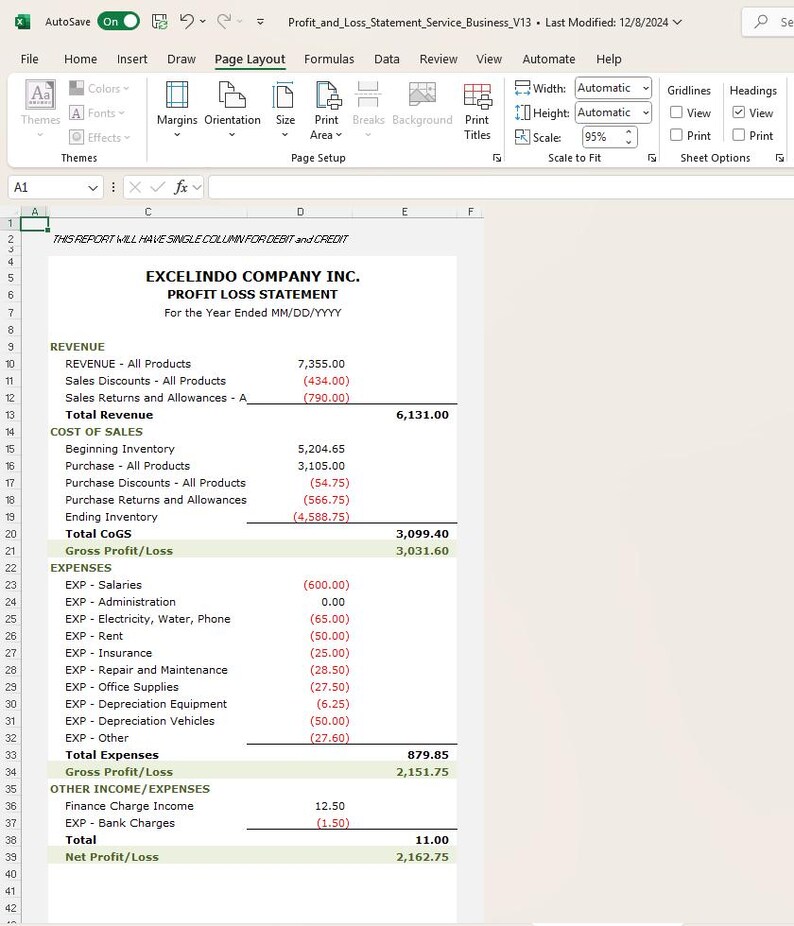
Task: Open theme Effects dropdown
Action: tap(99, 138)
